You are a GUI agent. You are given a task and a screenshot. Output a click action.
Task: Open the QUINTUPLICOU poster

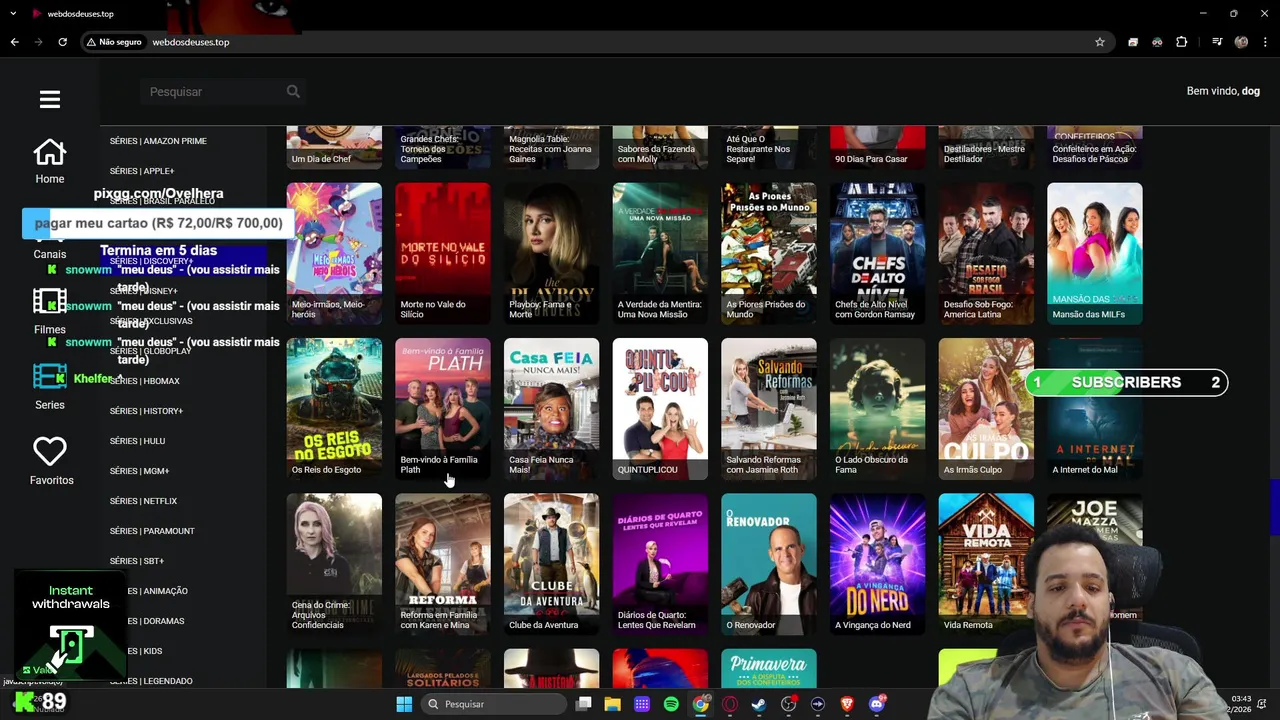[660, 409]
